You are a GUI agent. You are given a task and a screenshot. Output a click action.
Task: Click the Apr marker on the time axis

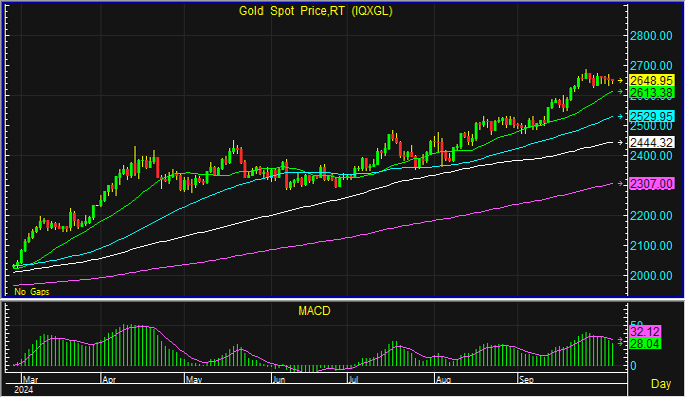[x=109, y=379]
